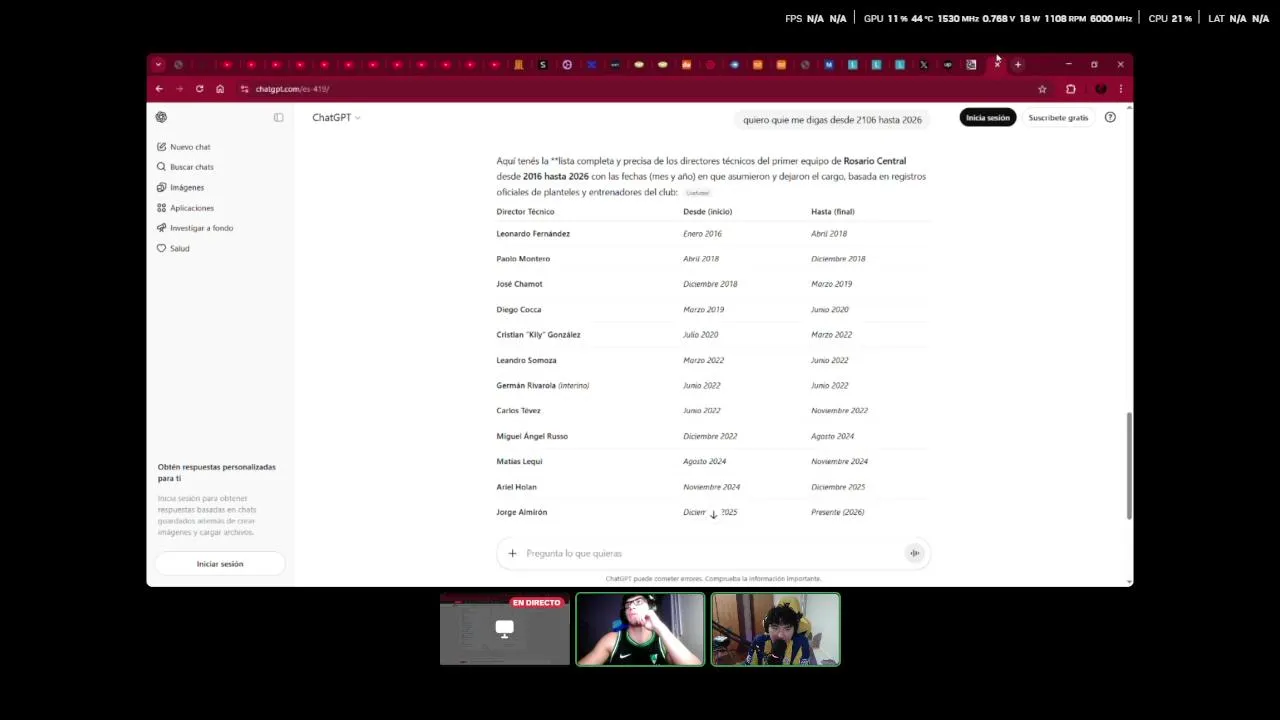Click the 'Desde (inicio)' column header
The width and height of the screenshot is (1280, 720).
[707, 212]
